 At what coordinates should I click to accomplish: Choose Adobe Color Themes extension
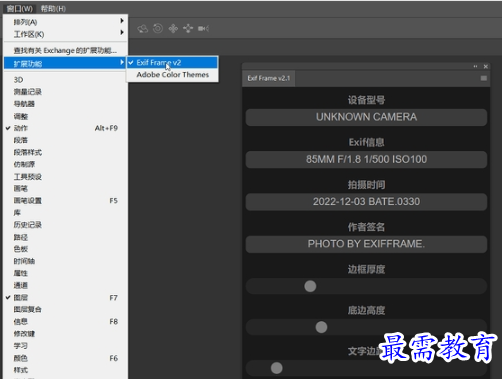(x=172, y=75)
